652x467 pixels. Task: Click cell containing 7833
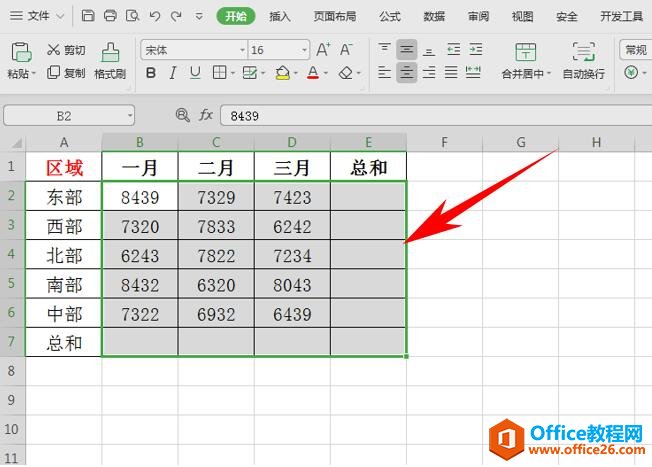(x=216, y=226)
